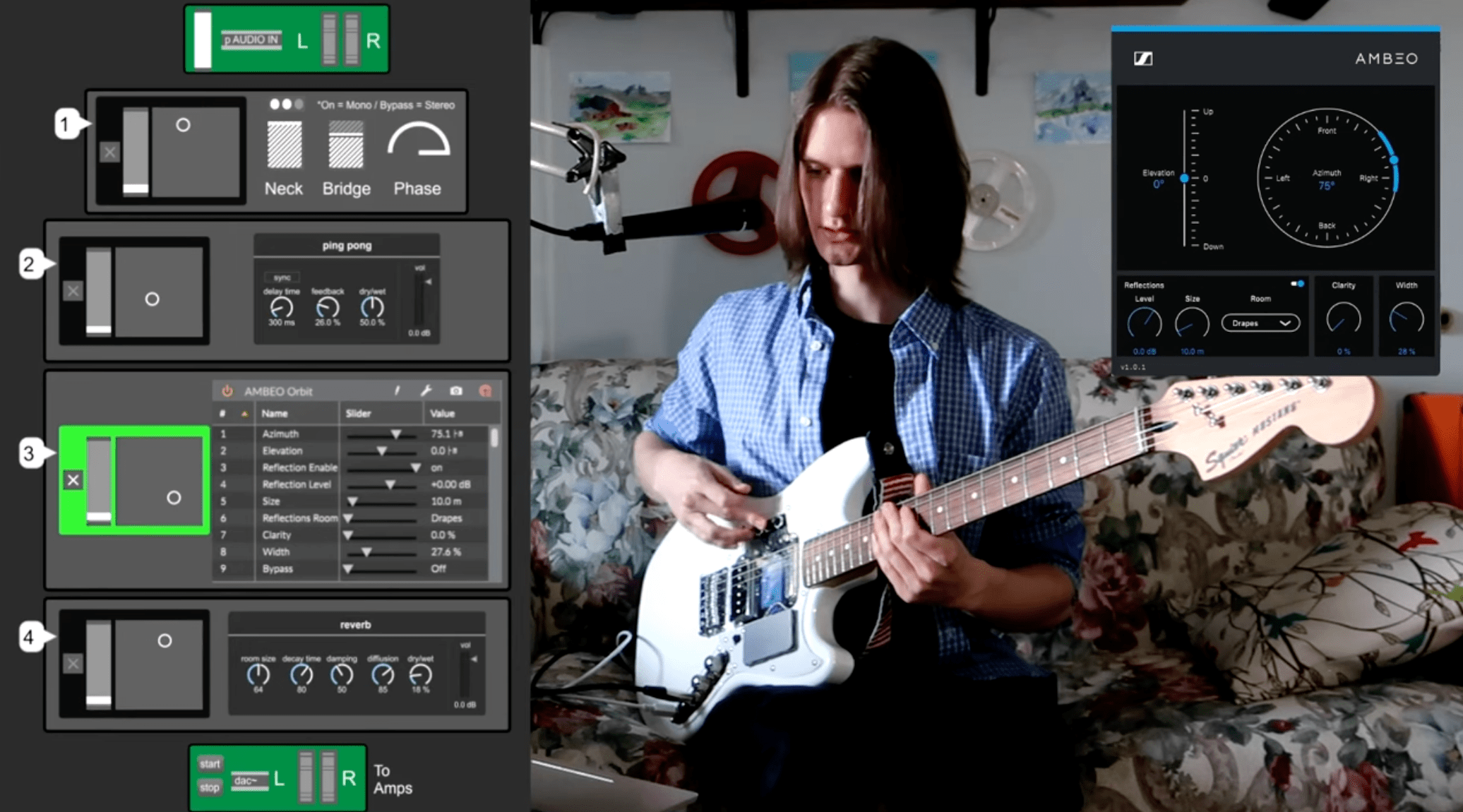Click the wrench icon on AMBEO Orbit header
The height and width of the screenshot is (812, 1463).
(427, 392)
